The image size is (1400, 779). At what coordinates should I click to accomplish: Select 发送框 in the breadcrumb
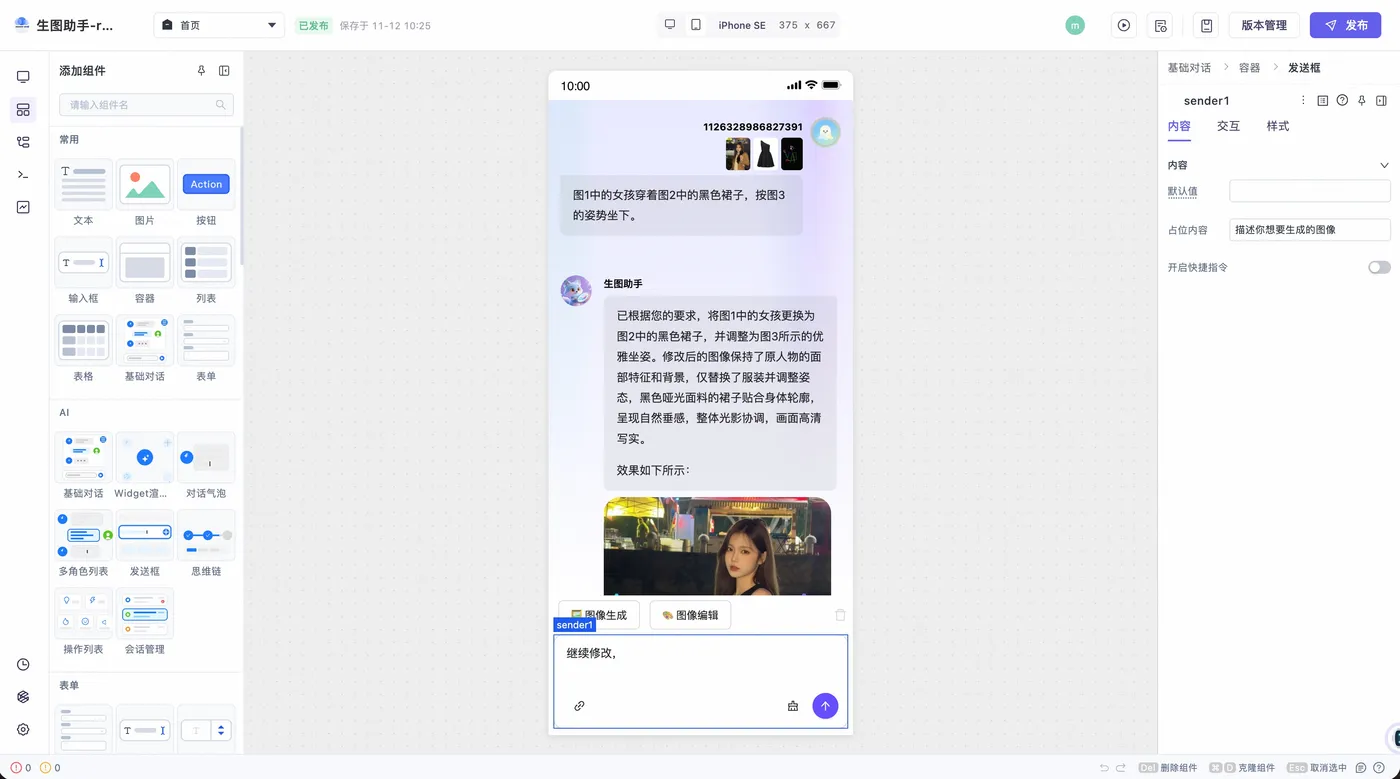coord(1304,68)
